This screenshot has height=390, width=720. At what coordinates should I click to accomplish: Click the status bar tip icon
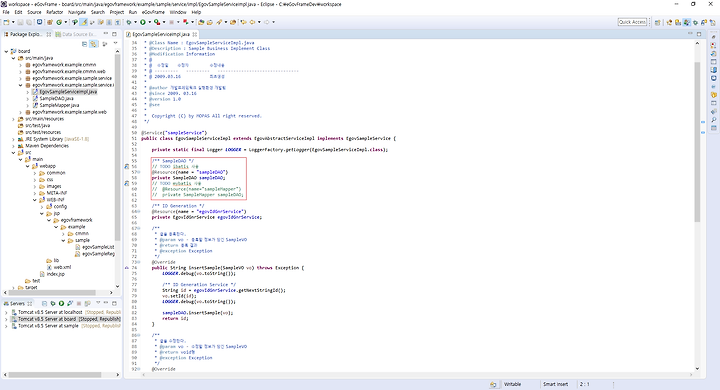(x=493, y=384)
